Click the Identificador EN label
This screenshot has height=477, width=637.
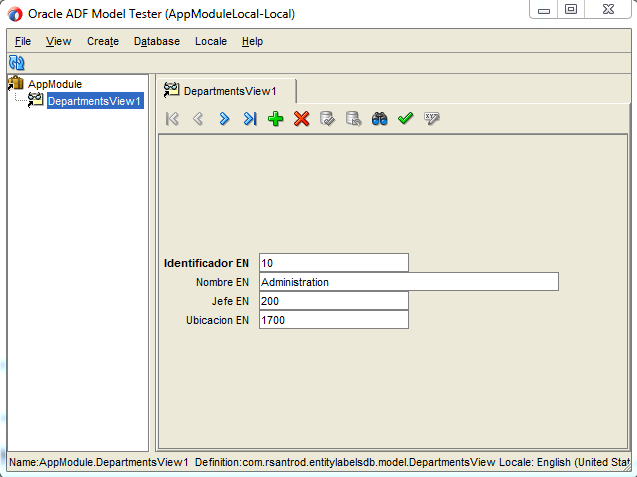206,263
